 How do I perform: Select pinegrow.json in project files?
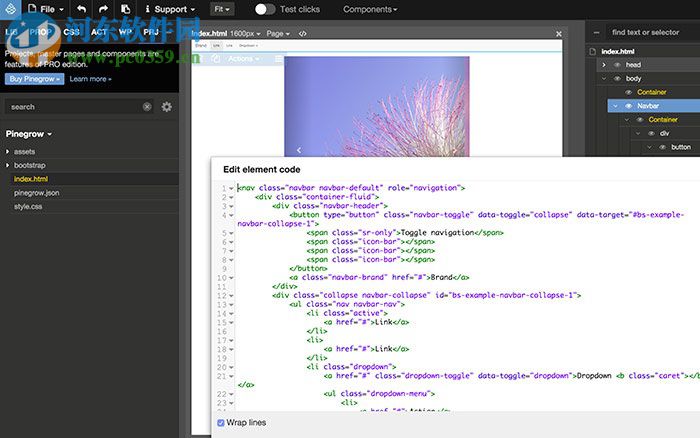pos(37,193)
